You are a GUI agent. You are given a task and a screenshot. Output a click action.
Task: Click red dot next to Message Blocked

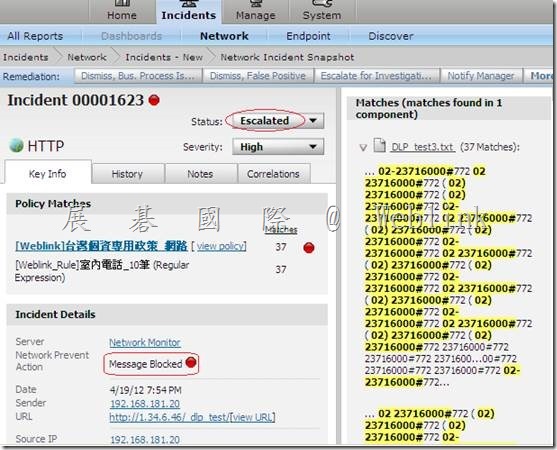coord(191,362)
